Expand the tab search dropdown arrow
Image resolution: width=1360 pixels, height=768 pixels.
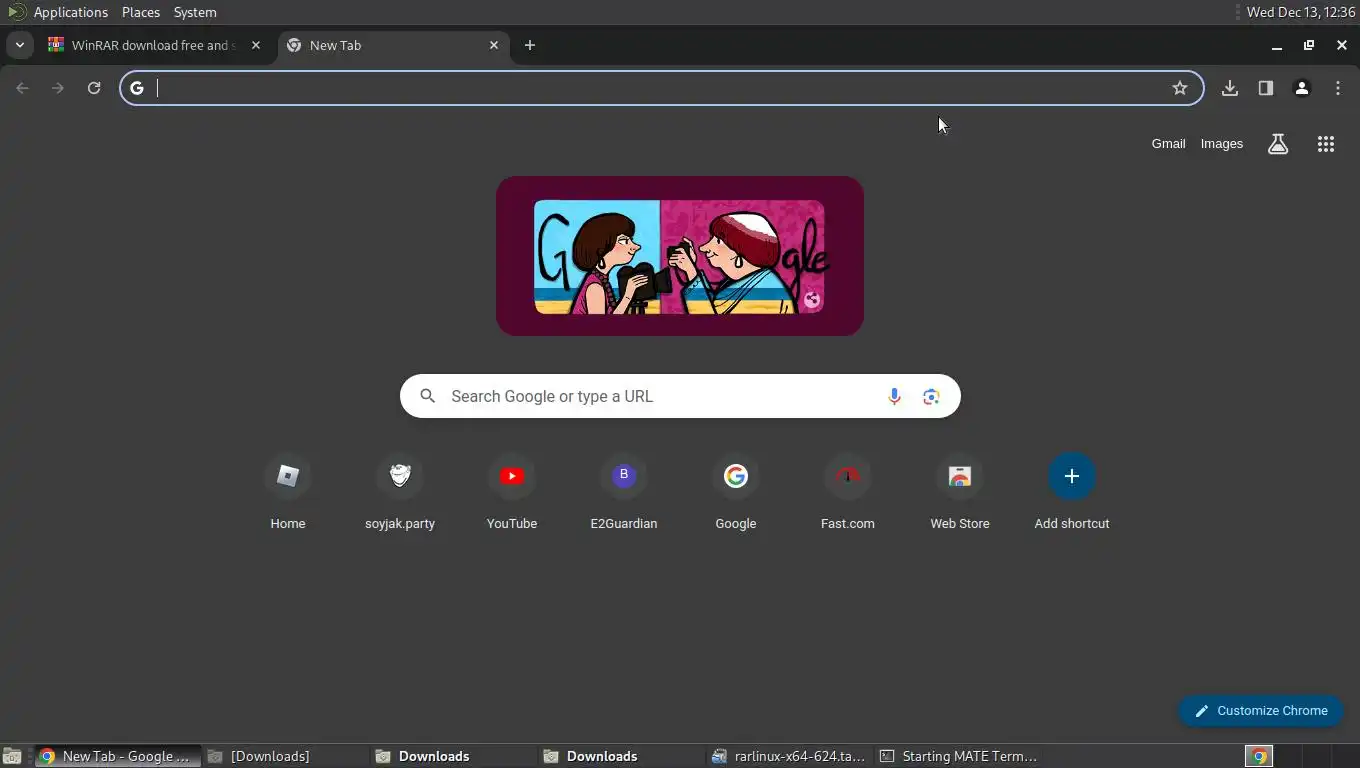(x=19, y=45)
